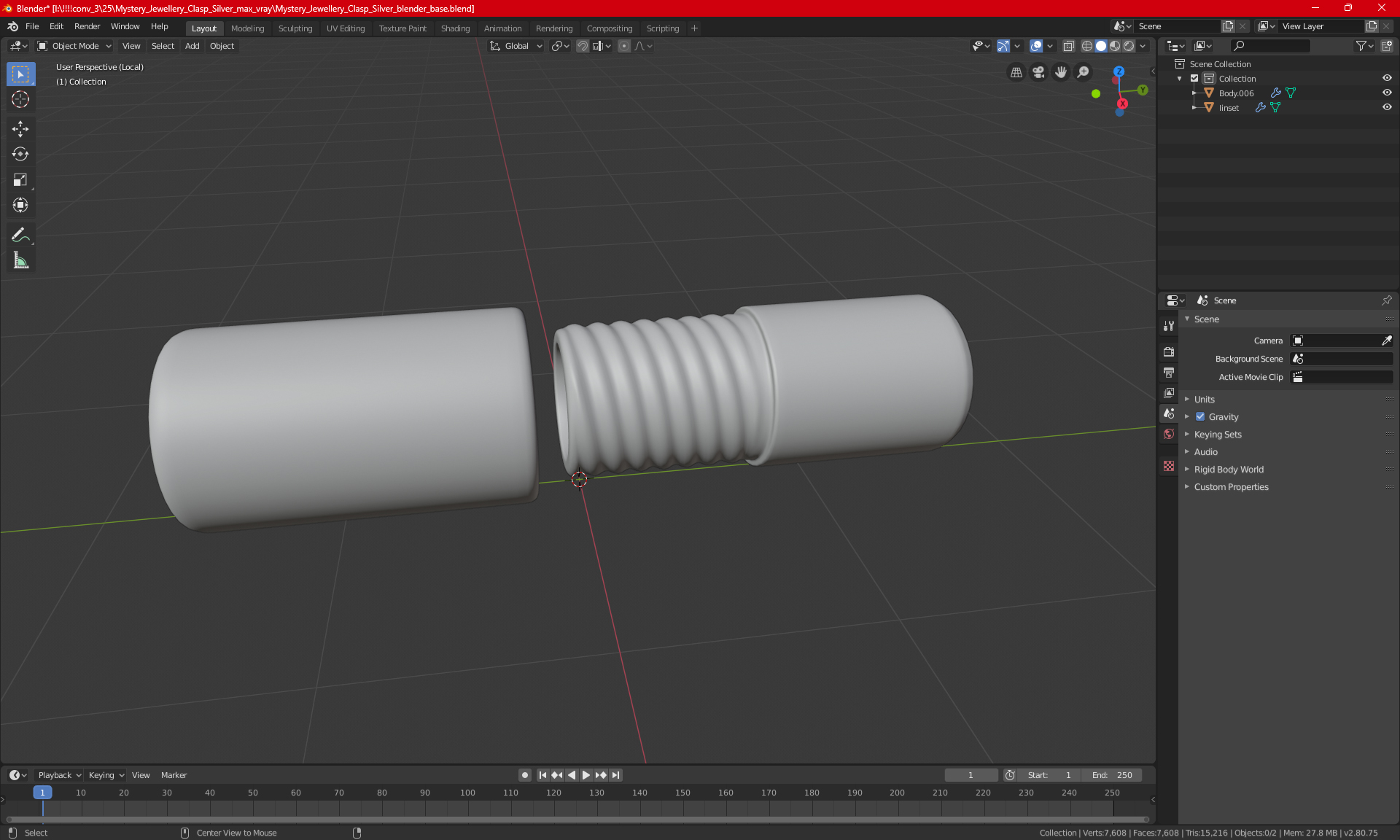Image resolution: width=1400 pixels, height=840 pixels.
Task: Select the Move tool in toolbar
Action: (x=20, y=129)
